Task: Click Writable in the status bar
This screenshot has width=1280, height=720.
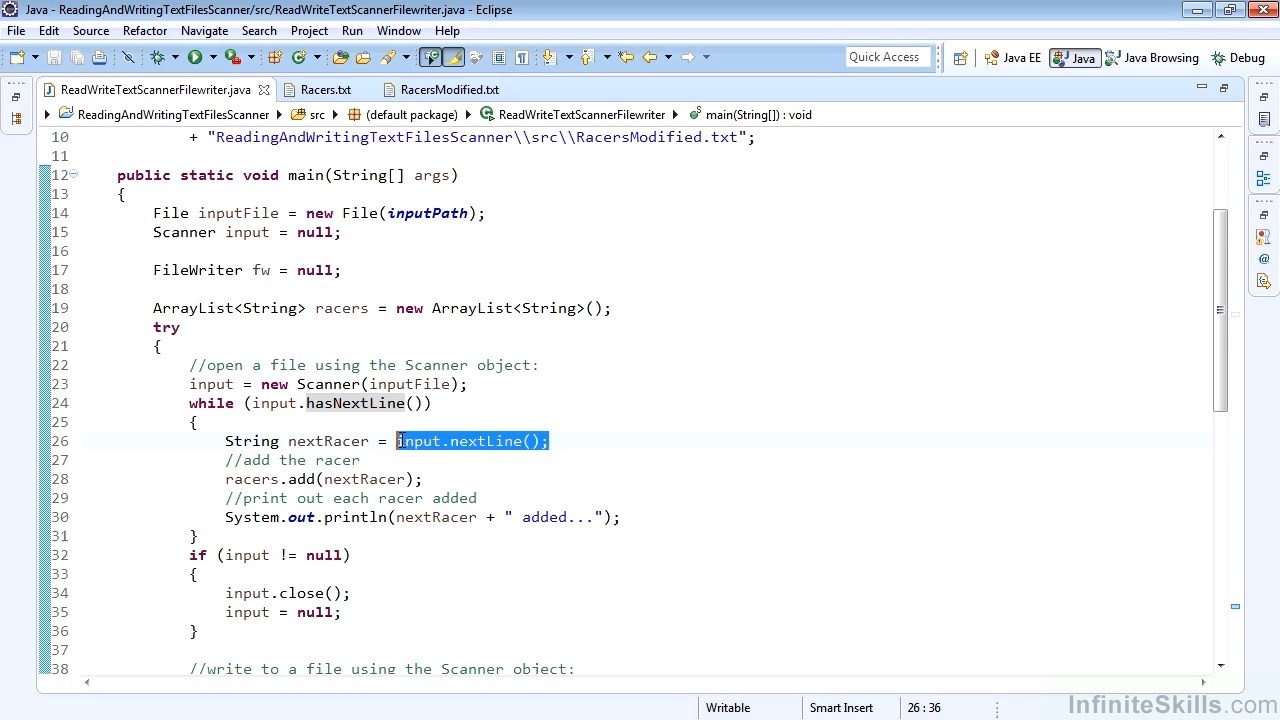Action: pyautogui.click(x=728, y=708)
